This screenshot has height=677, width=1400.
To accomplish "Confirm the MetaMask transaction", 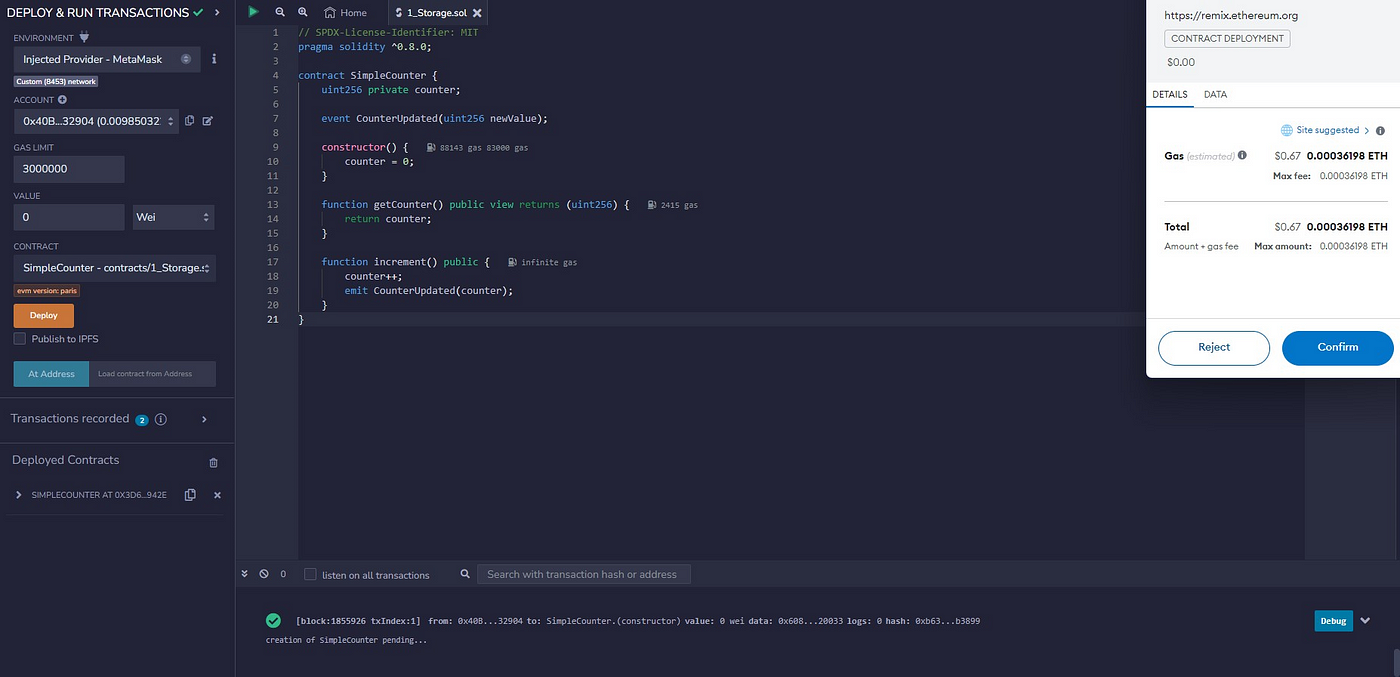I will 1338,347.
